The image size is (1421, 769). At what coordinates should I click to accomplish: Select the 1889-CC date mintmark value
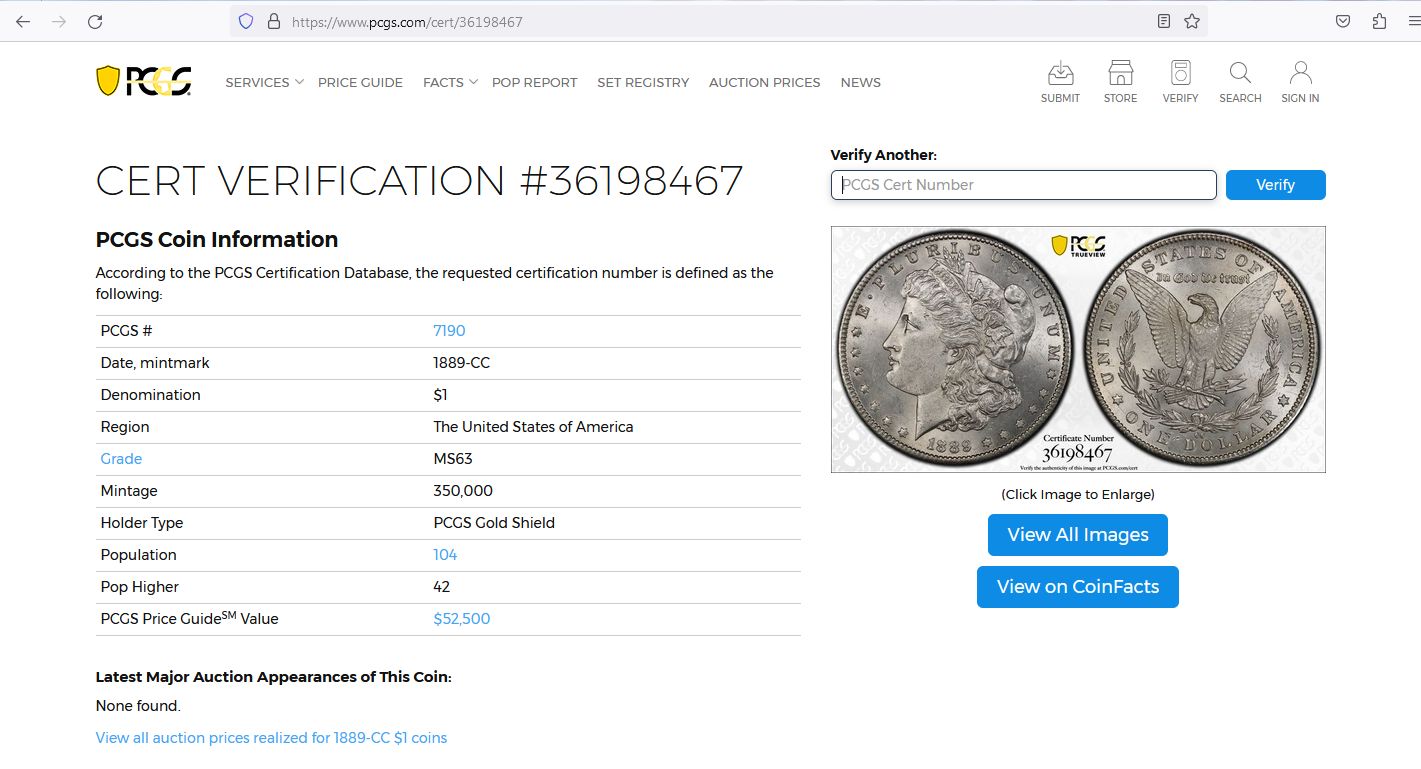tap(462, 363)
